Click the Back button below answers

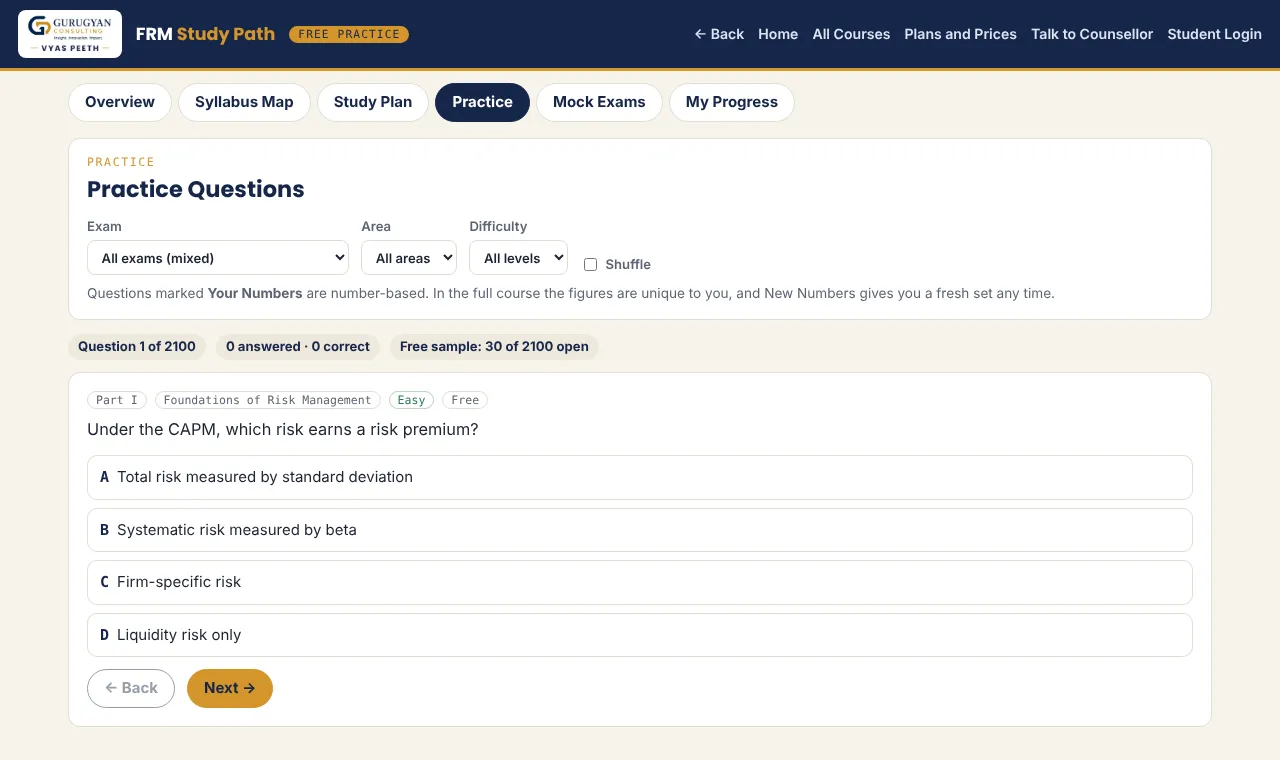click(x=131, y=688)
